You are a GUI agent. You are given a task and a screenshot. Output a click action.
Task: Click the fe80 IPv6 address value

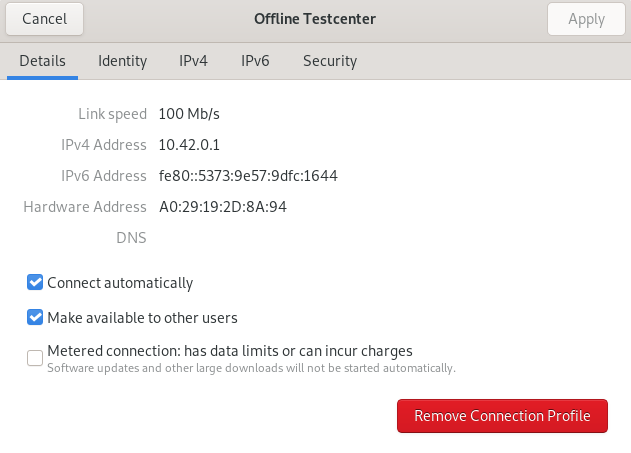[x=248, y=176]
